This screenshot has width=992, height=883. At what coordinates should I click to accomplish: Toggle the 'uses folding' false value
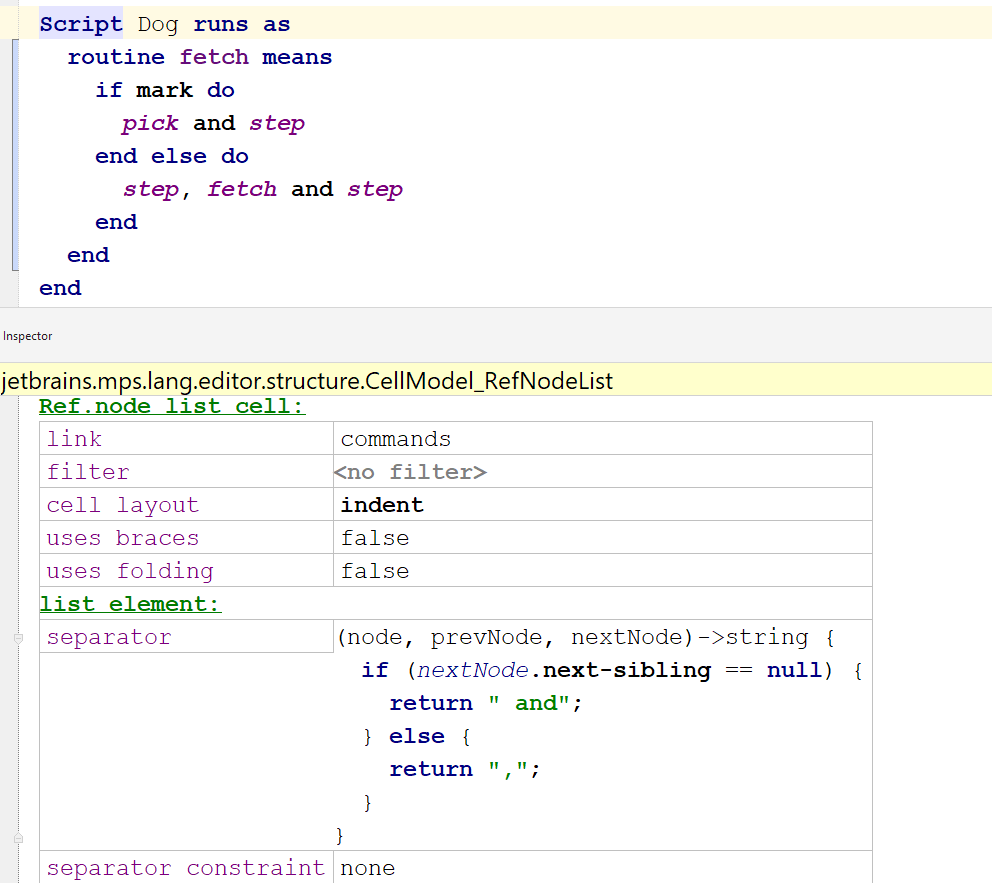pyautogui.click(x=375, y=571)
